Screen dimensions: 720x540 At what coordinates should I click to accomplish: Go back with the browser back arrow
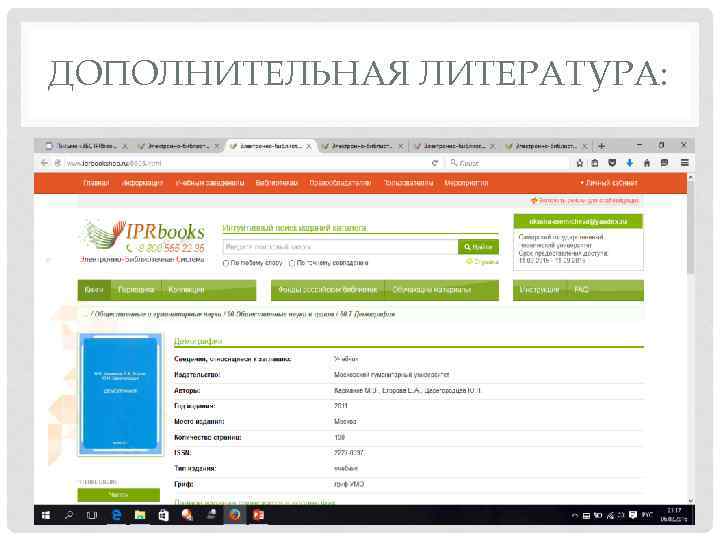tap(44, 163)
